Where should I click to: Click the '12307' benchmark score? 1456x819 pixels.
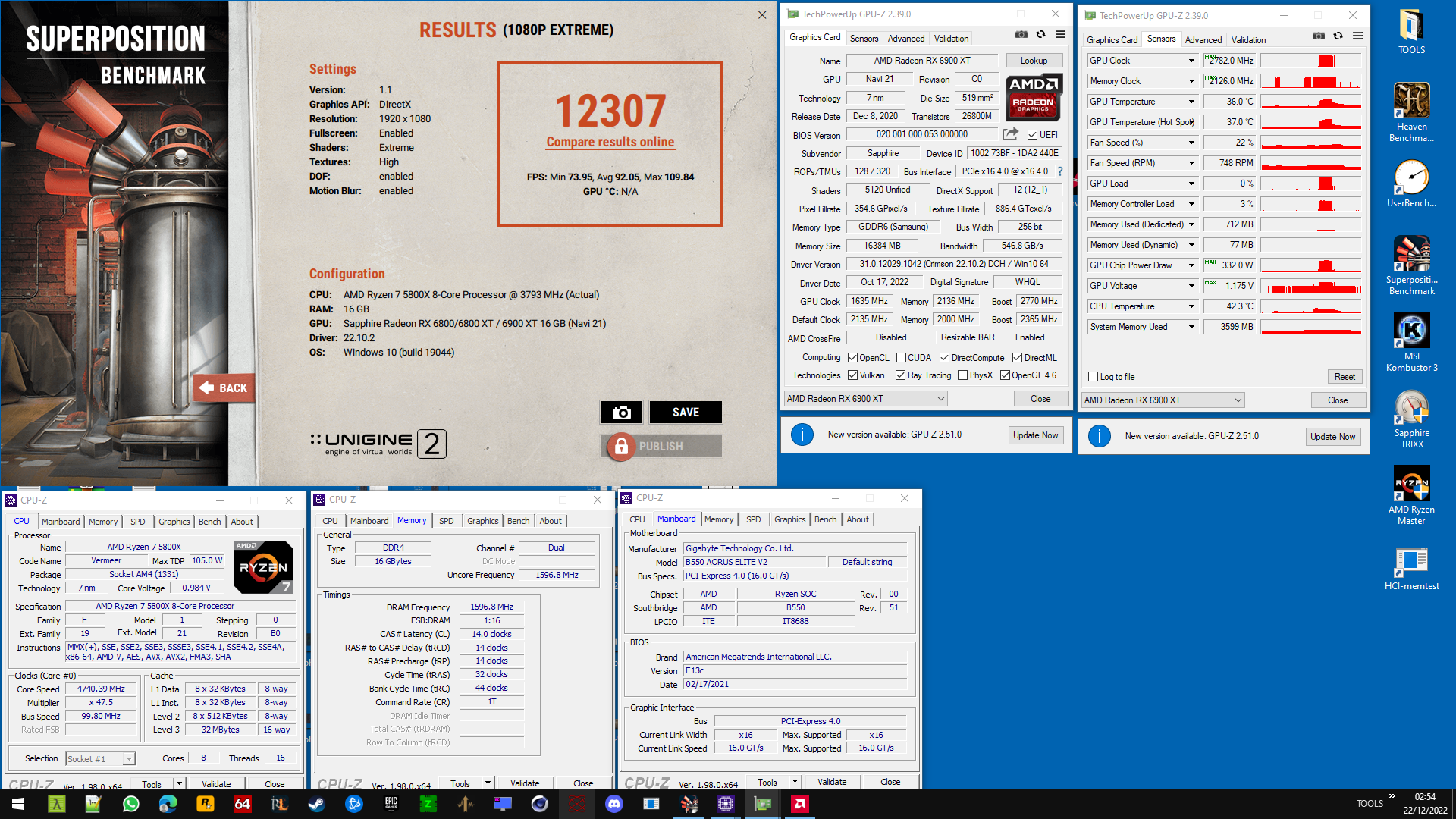click(610, 111)
